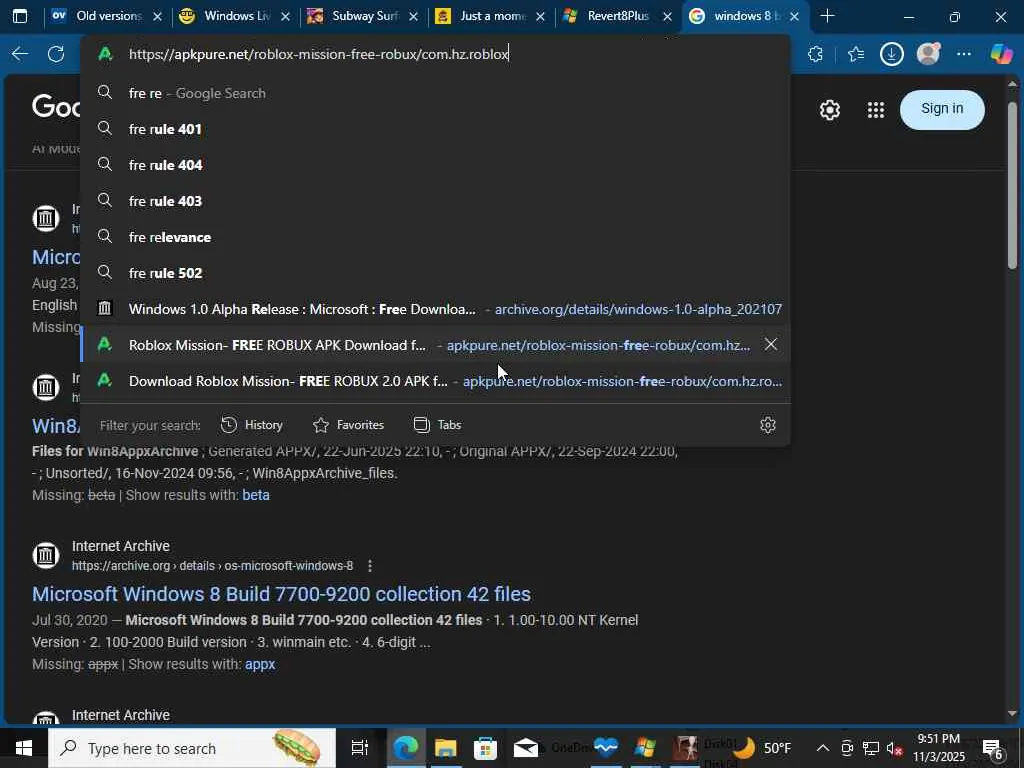
Task: Close the Revert8Plus tab
Action: point(667,17)
